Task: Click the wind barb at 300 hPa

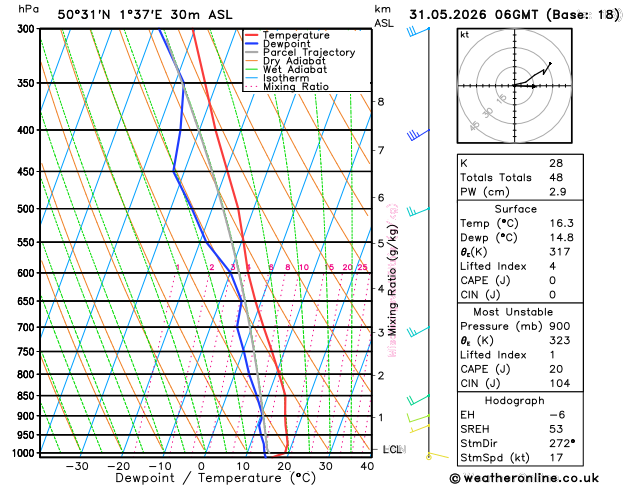Action: pyautogui.click(x=418, y=32)
